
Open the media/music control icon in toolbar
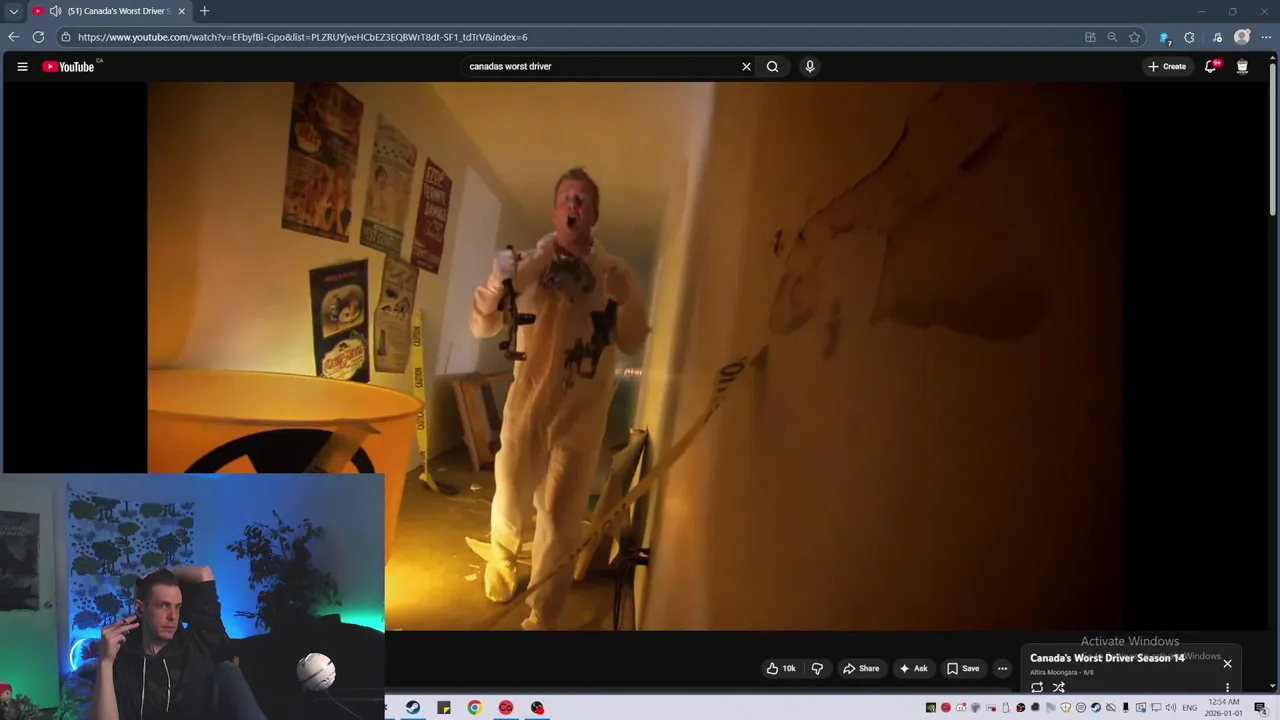pyautogui.click(x=1217, y=37)
